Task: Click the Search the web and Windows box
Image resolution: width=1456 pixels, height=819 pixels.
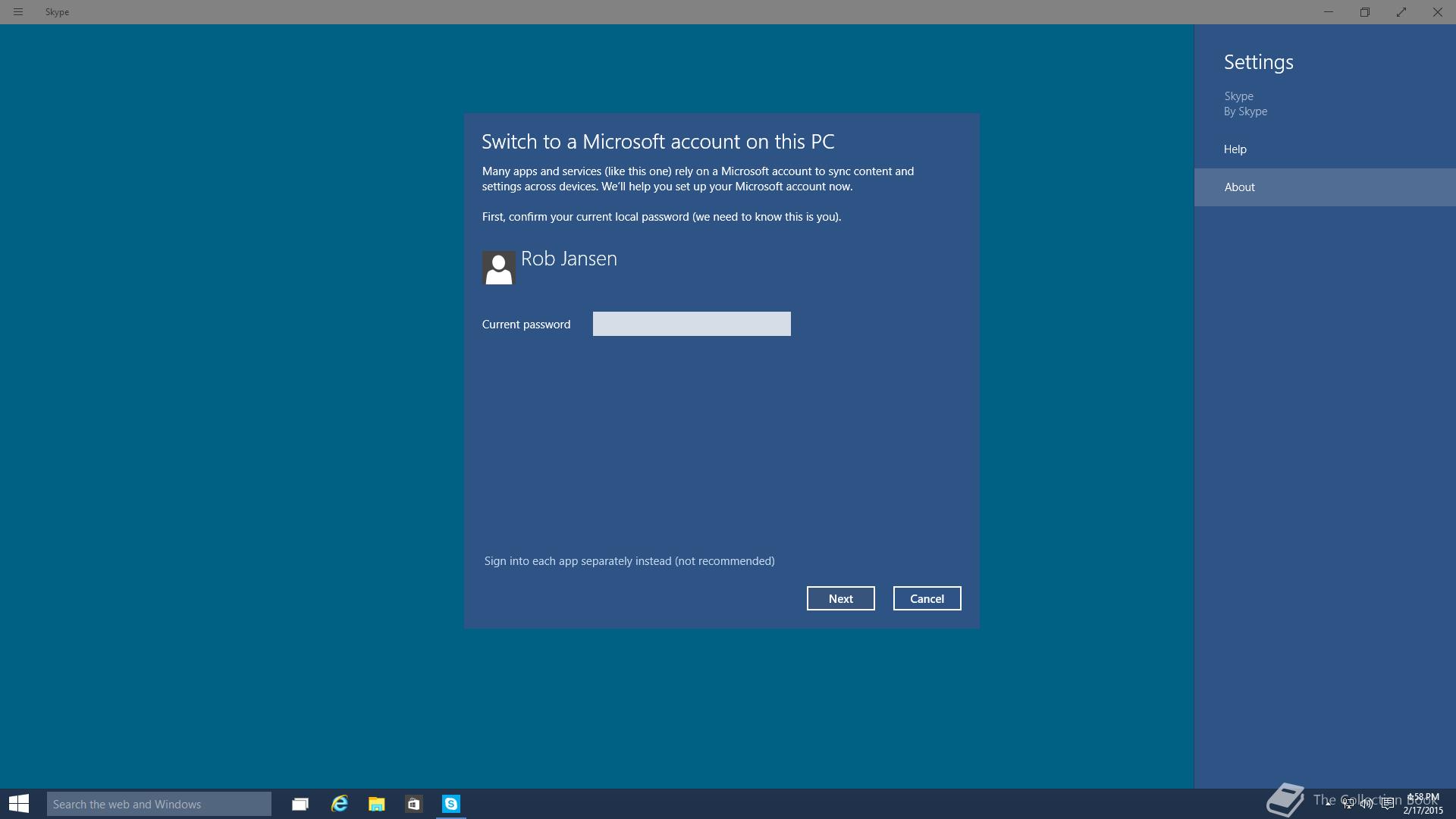Action: 159,804
